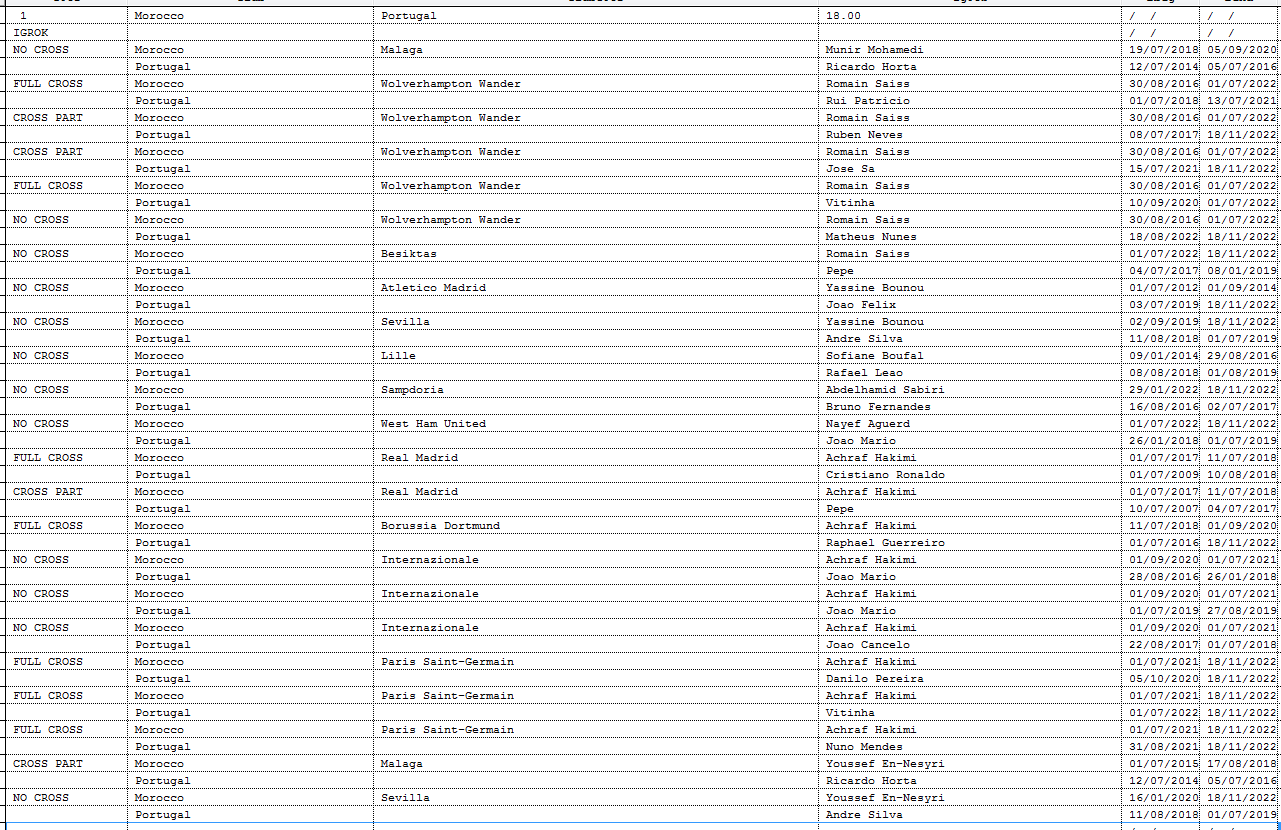Screen dimensions: 1281x830
Task: Click the date 02/09/2019
Action: coord(1163,322)
